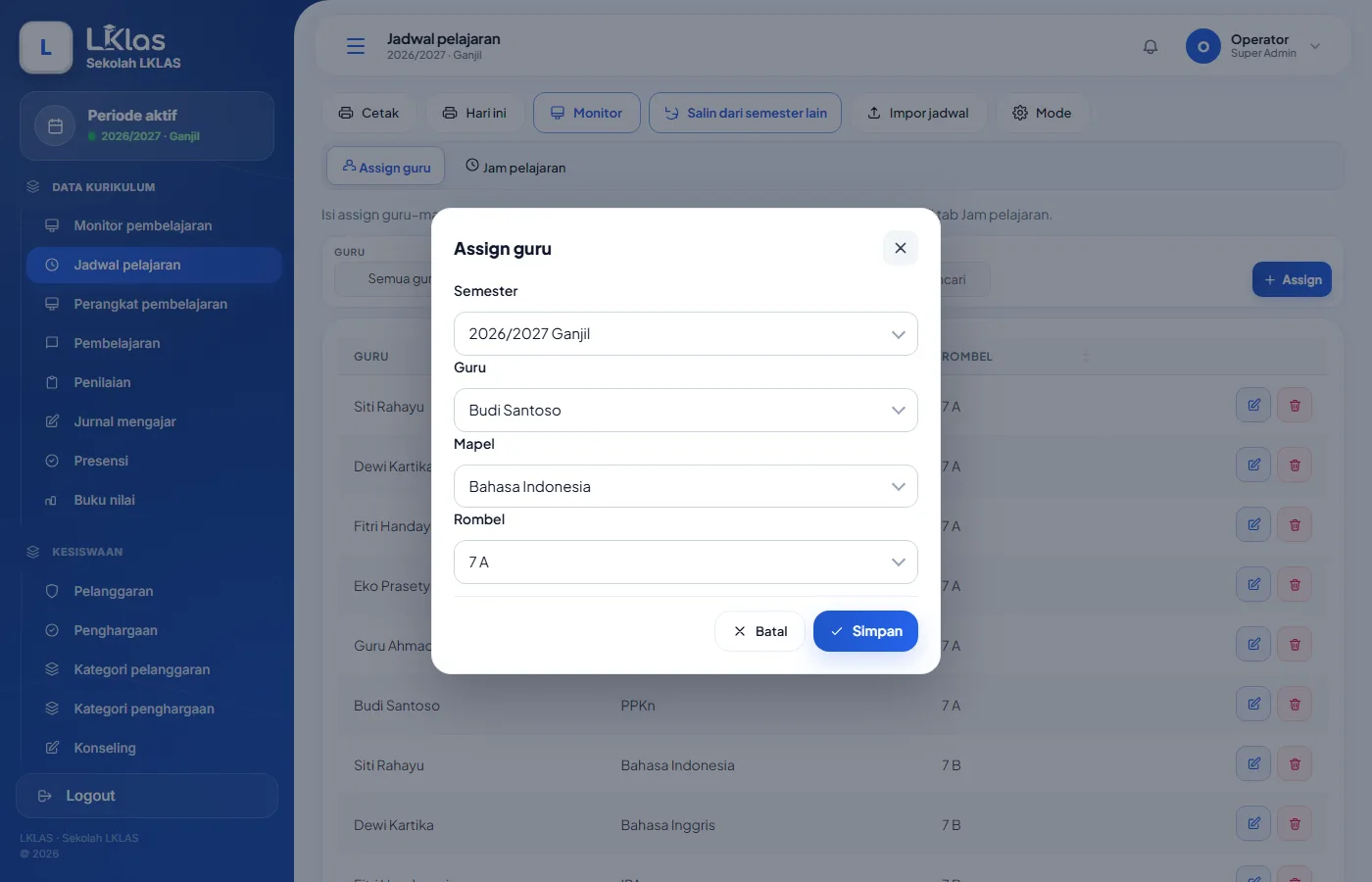Image resolution: width=1372 pixels, height=882 pixels.
Task: Open Presensi in sidebar
Action: click(x=154, y=461)
